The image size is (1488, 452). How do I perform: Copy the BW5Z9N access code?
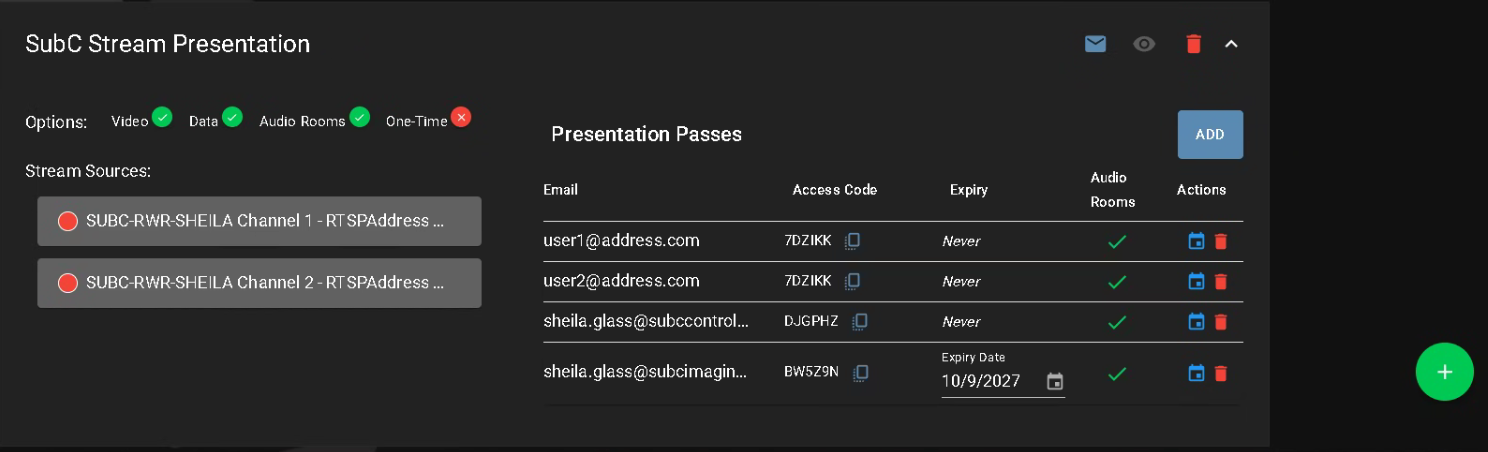859,373
